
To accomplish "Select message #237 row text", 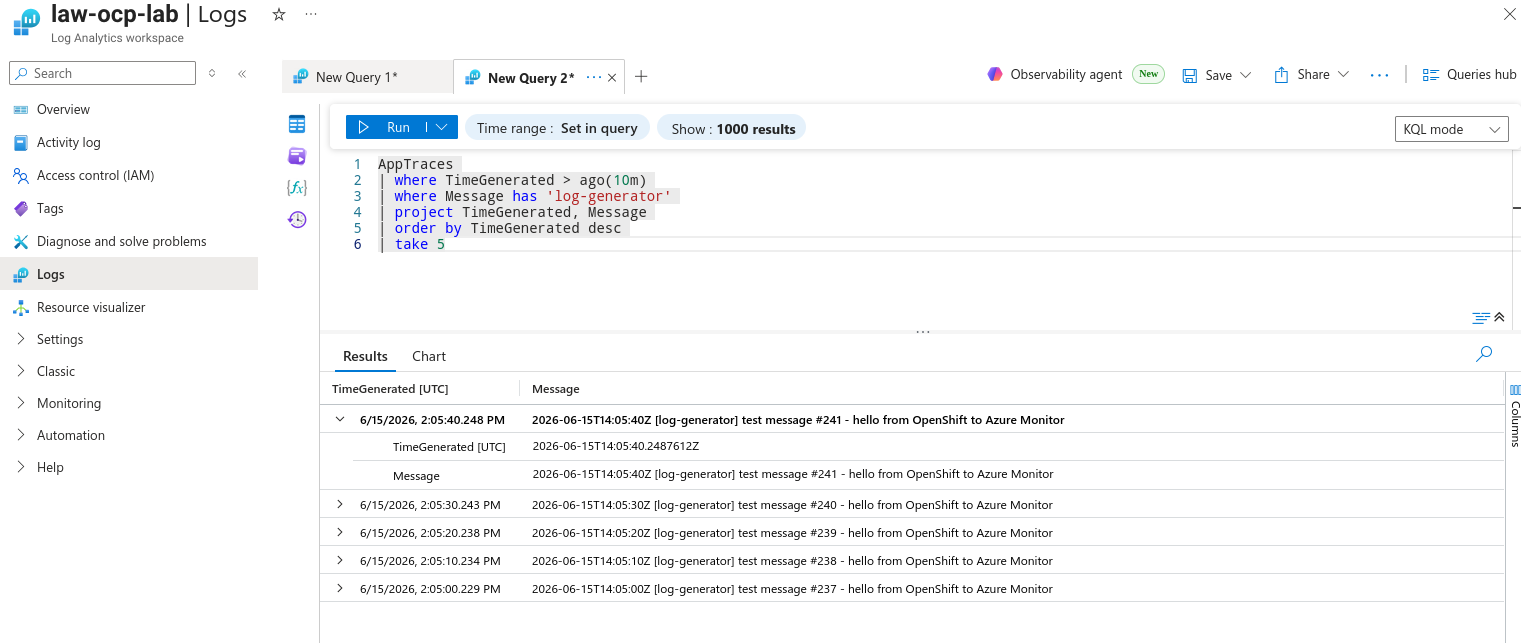I will [792, 589].
